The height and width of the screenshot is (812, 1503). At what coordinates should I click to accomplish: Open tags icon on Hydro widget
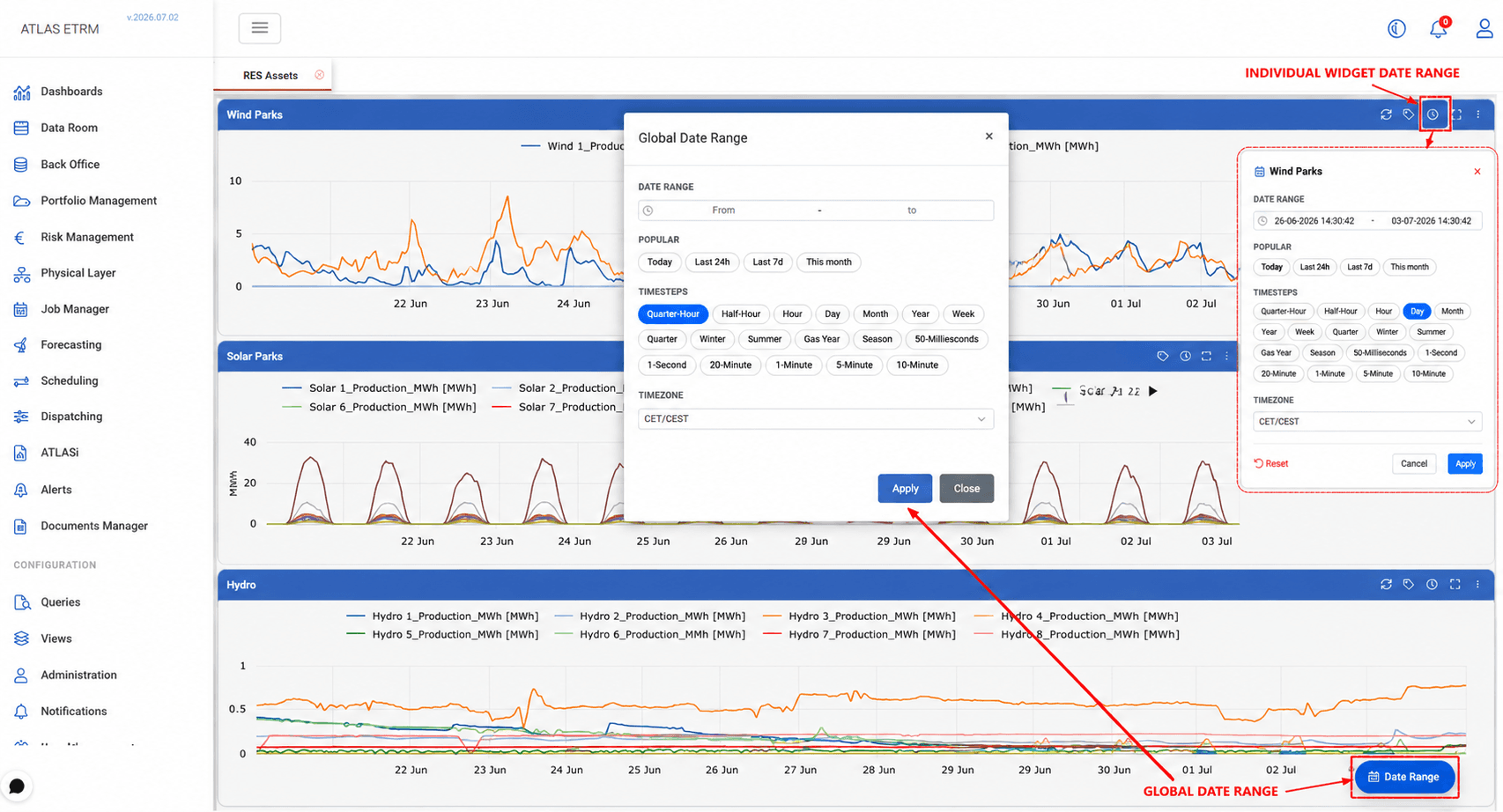coord(1409,585)
